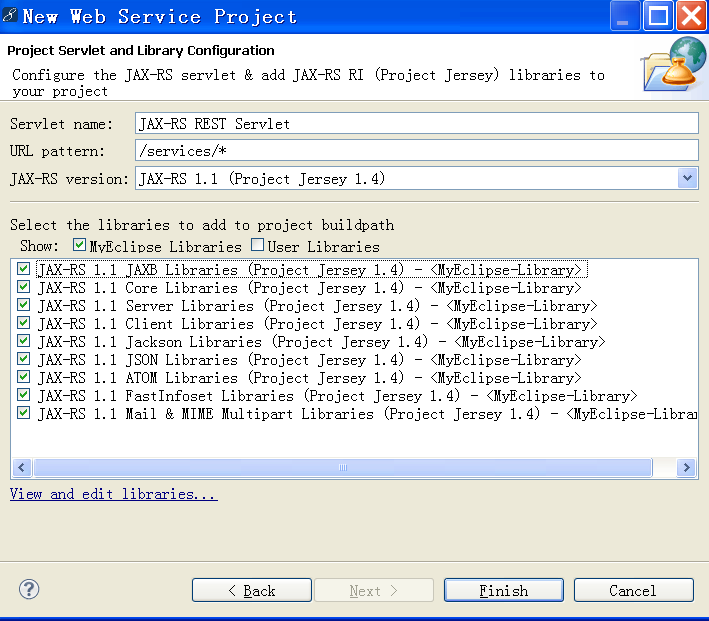This screenshot has height=621, width=709.
Task: Select JAX-RS 1.1 Server Libraries row text
Action: point(317,306)
